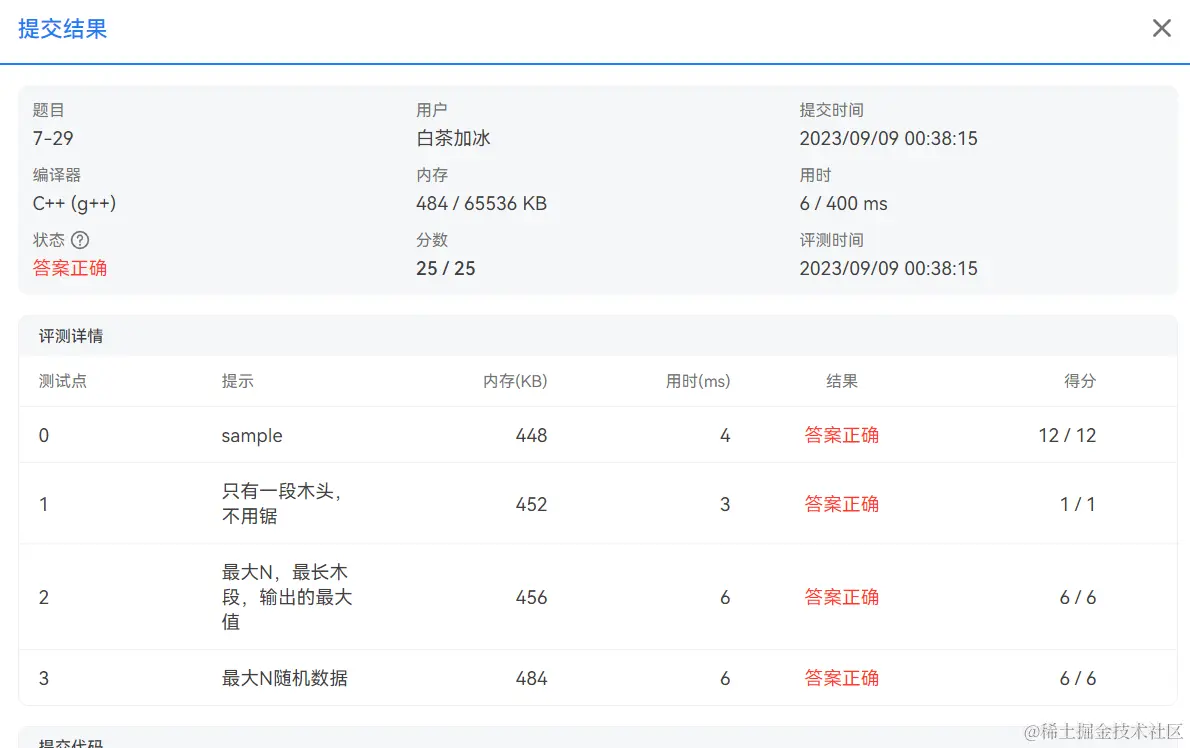Select the total score 25 / 25
The image size is (1190, 748).
click(445, 268)
